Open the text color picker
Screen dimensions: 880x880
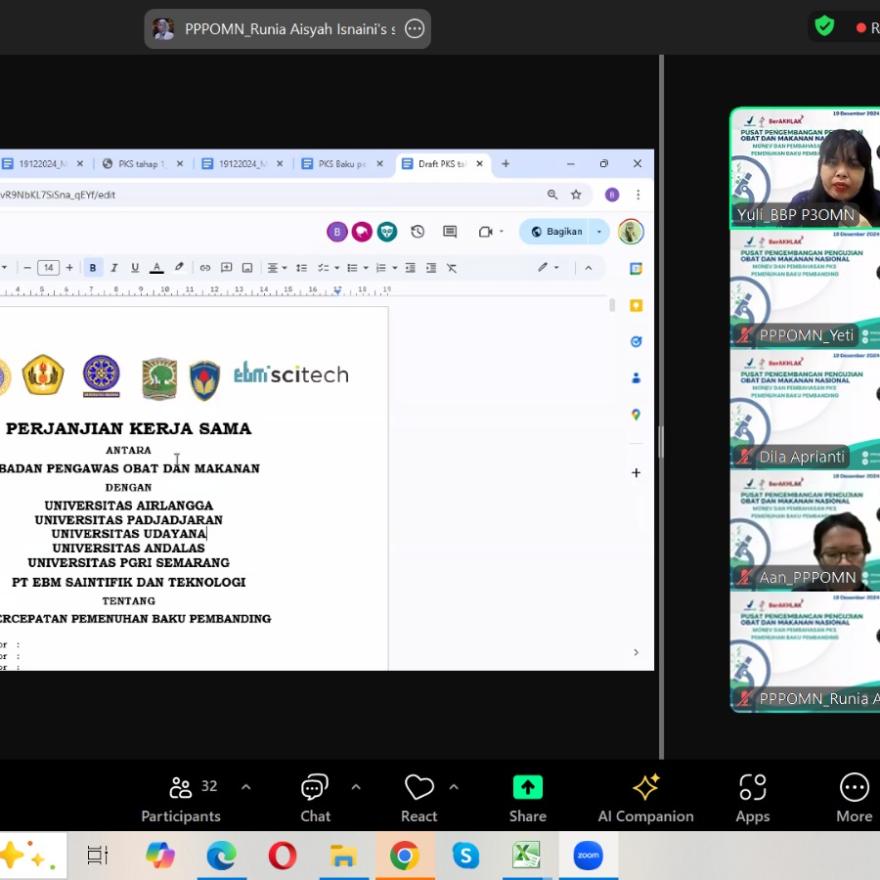pos(157,268)
